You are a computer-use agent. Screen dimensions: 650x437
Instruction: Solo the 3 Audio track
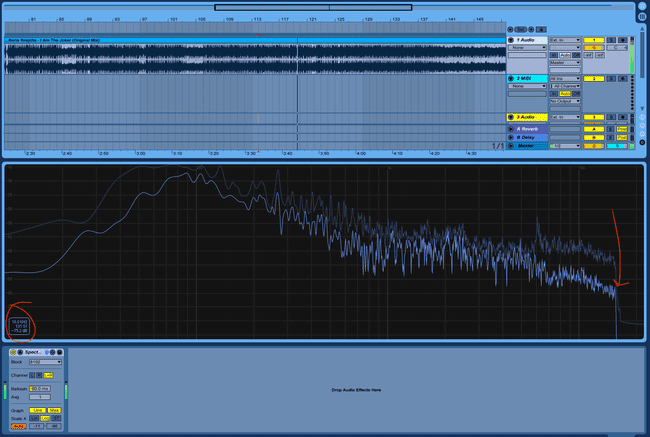click(x=611, y=117)
